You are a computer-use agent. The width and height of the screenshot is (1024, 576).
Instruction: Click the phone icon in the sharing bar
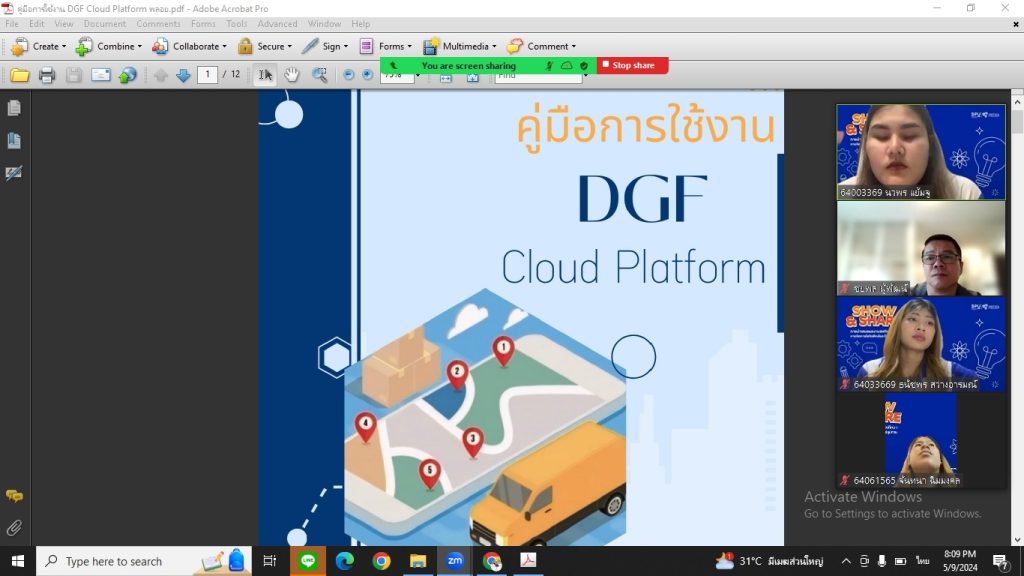tap(394, 65)
